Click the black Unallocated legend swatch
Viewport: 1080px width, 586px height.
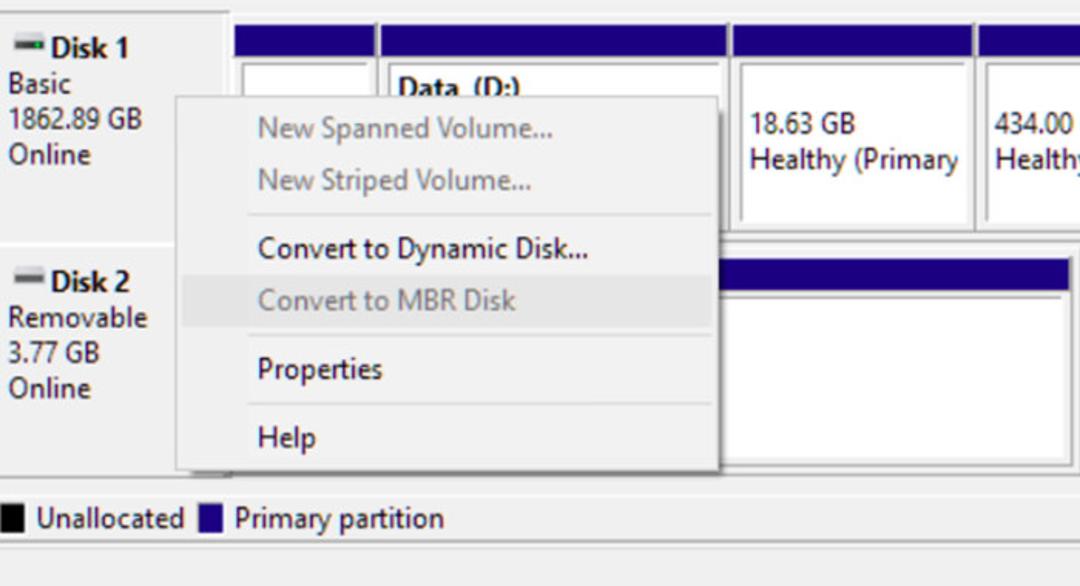12,519
